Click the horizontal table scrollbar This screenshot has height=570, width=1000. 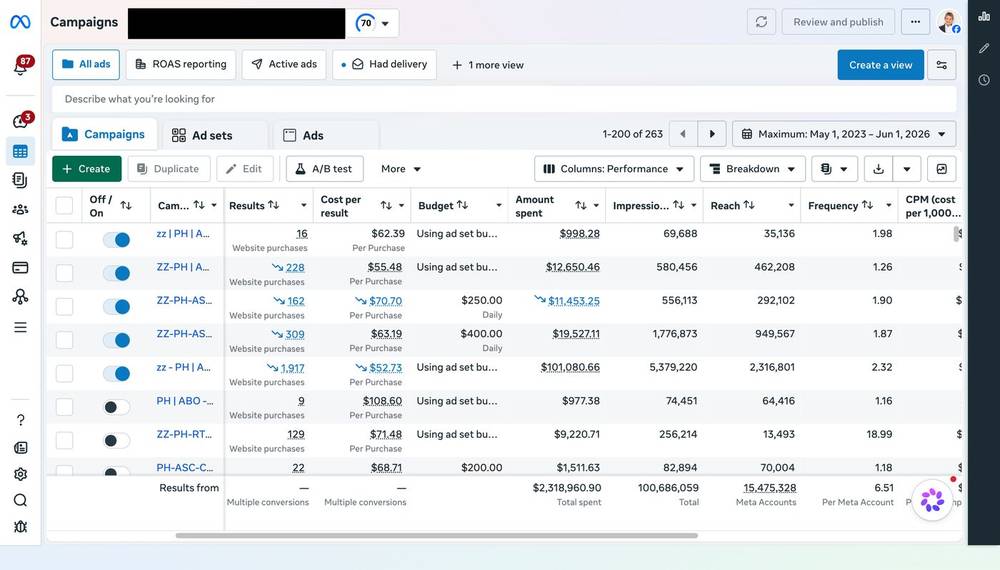pyautogui.click(x=436, y=536)
